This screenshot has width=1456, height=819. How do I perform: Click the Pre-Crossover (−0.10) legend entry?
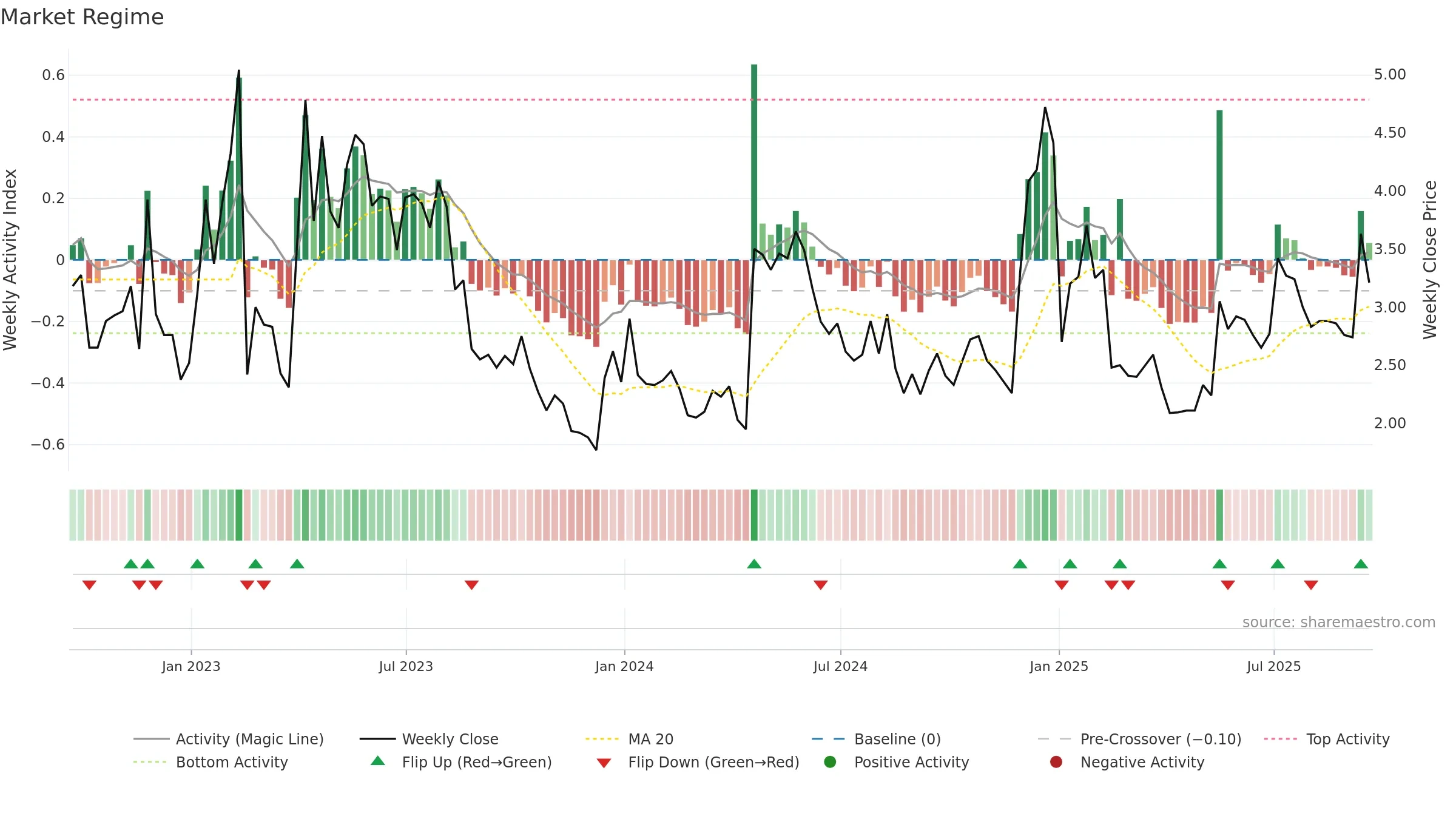(x=1139, y=739)
